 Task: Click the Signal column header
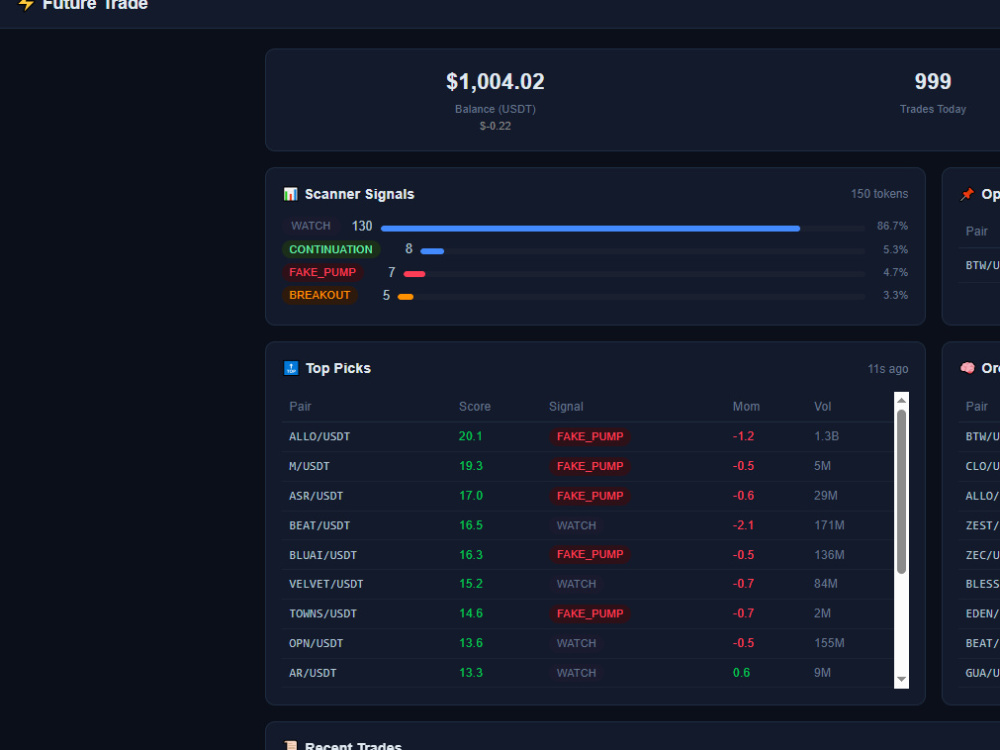click(566, 406)
